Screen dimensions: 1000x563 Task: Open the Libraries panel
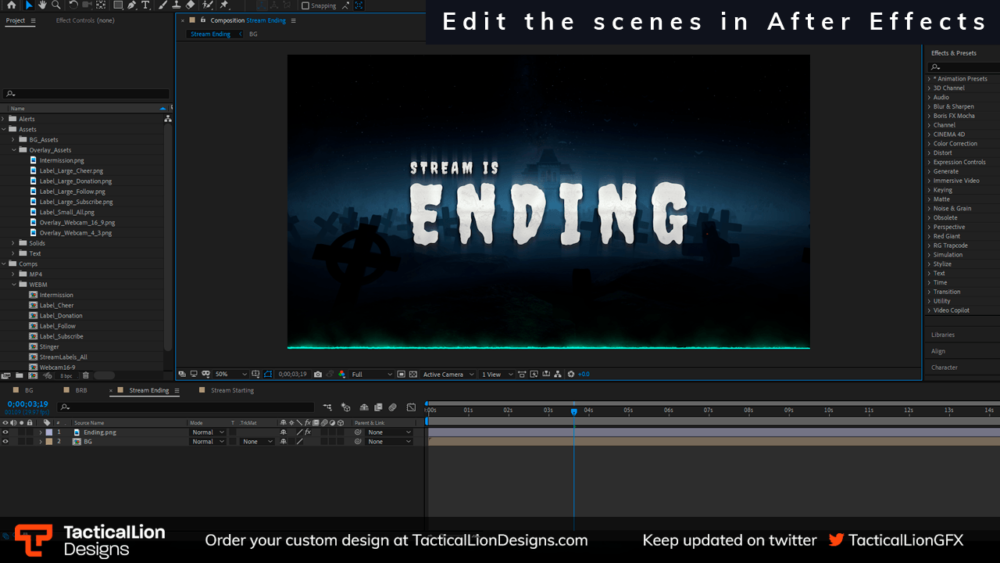943,335
